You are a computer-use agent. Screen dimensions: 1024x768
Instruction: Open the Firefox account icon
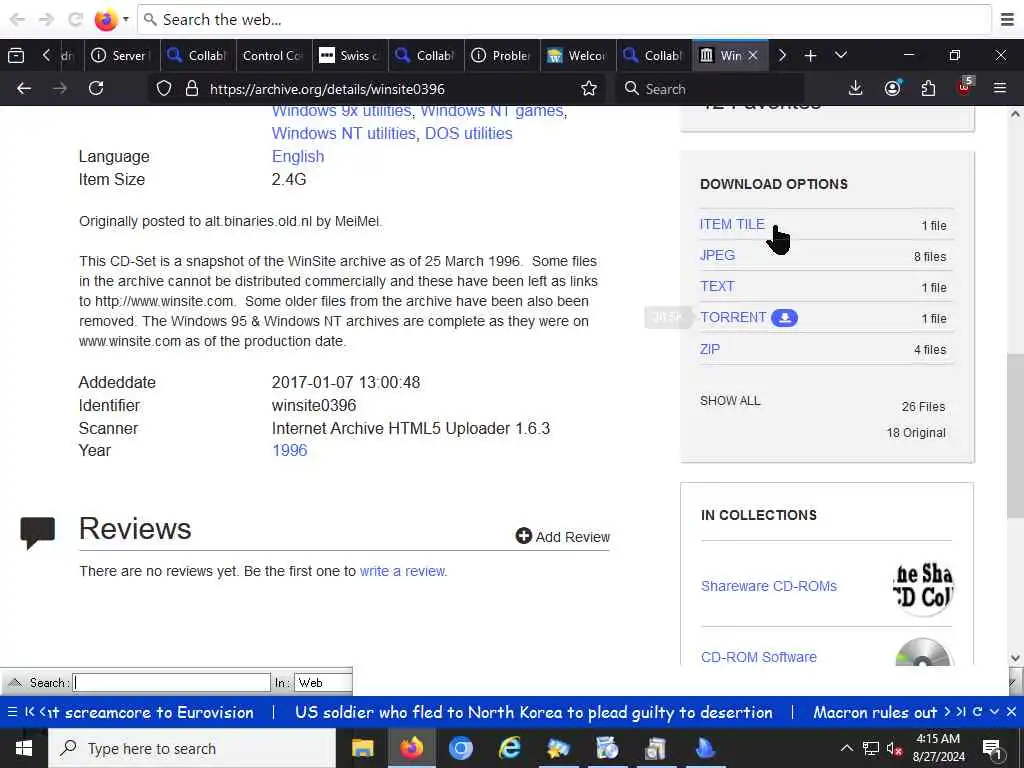[x=893, y=88]
